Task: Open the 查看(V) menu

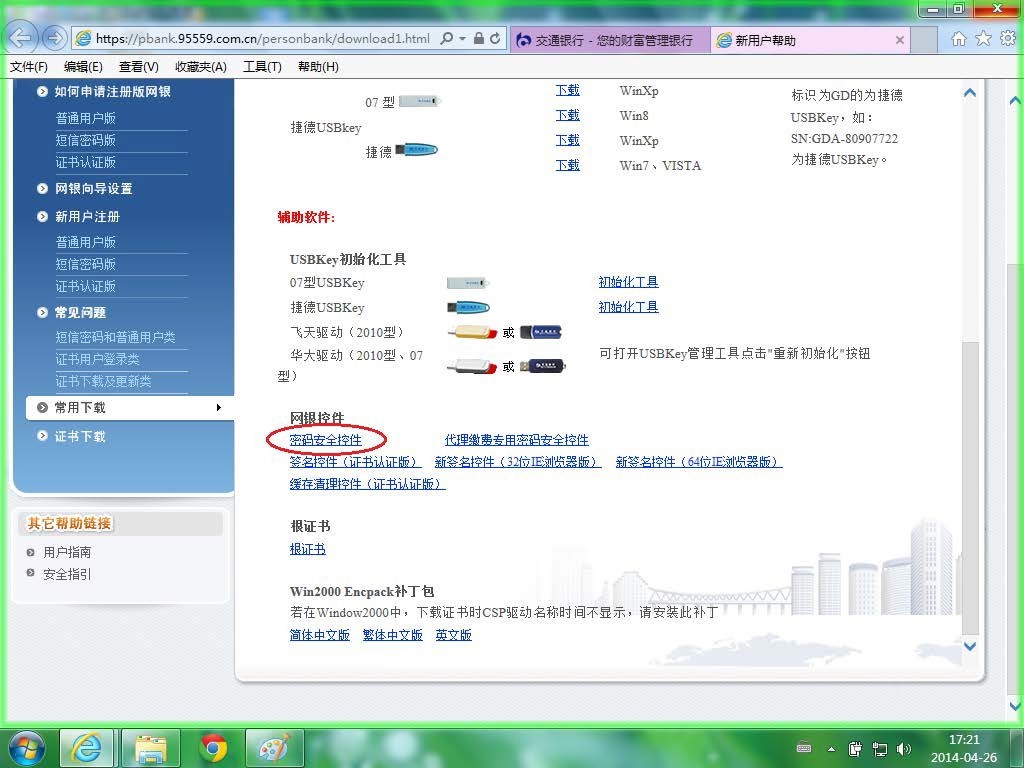Action: point(138,67)
